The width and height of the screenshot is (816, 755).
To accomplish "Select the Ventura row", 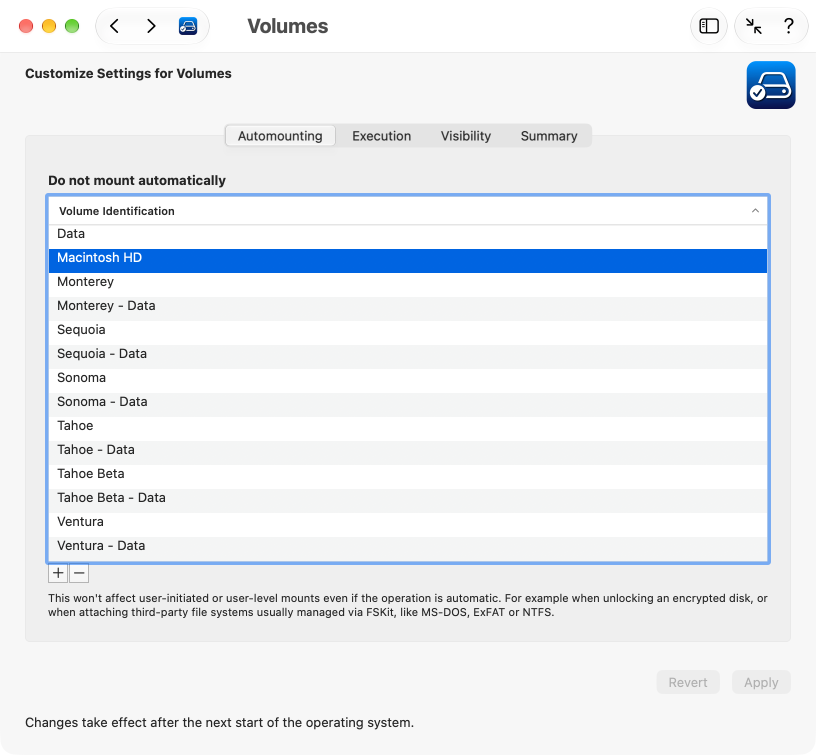I will click(x=408, y=524).
